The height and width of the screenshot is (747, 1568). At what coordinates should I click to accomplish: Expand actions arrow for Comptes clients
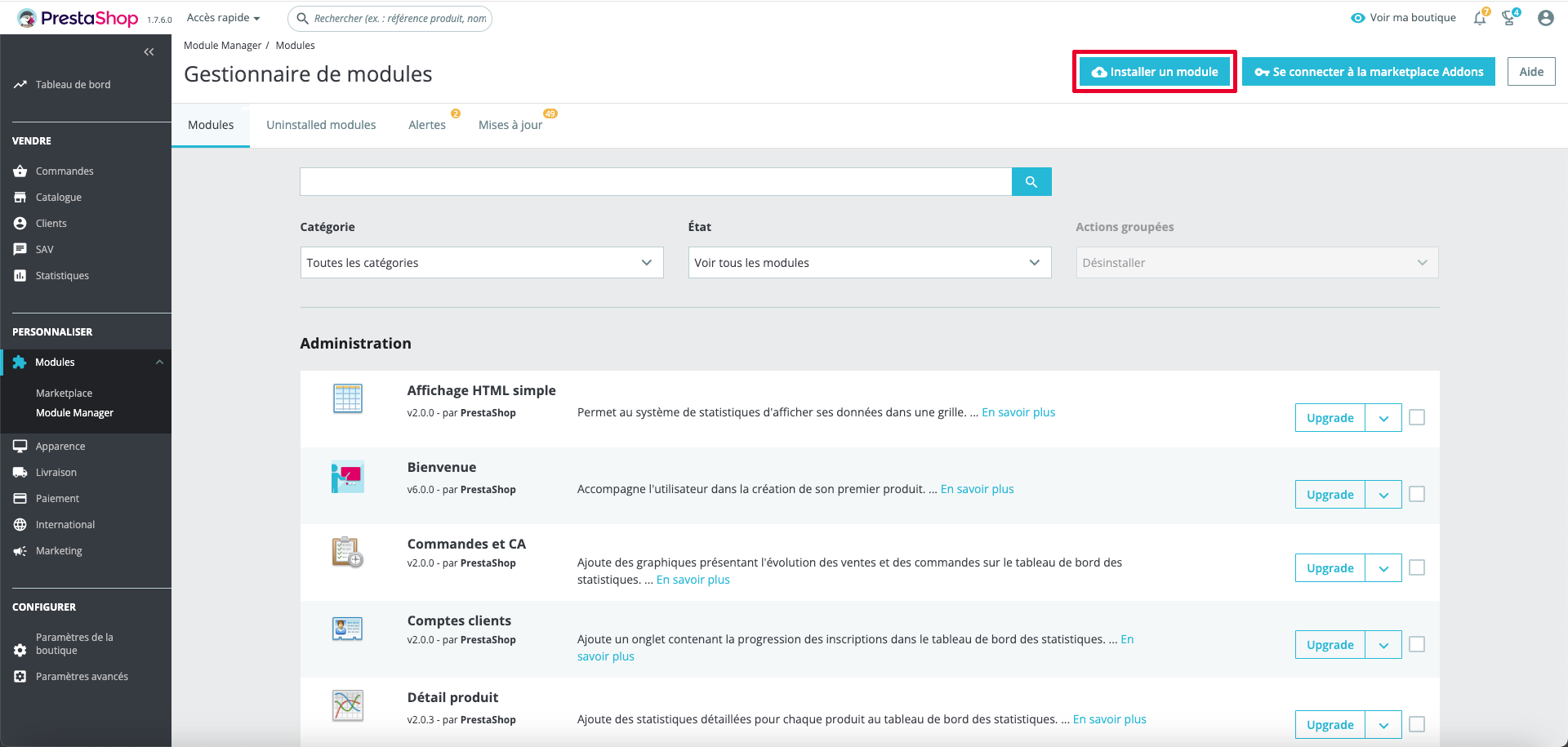pyautogui.click(x=1383, y=645)
